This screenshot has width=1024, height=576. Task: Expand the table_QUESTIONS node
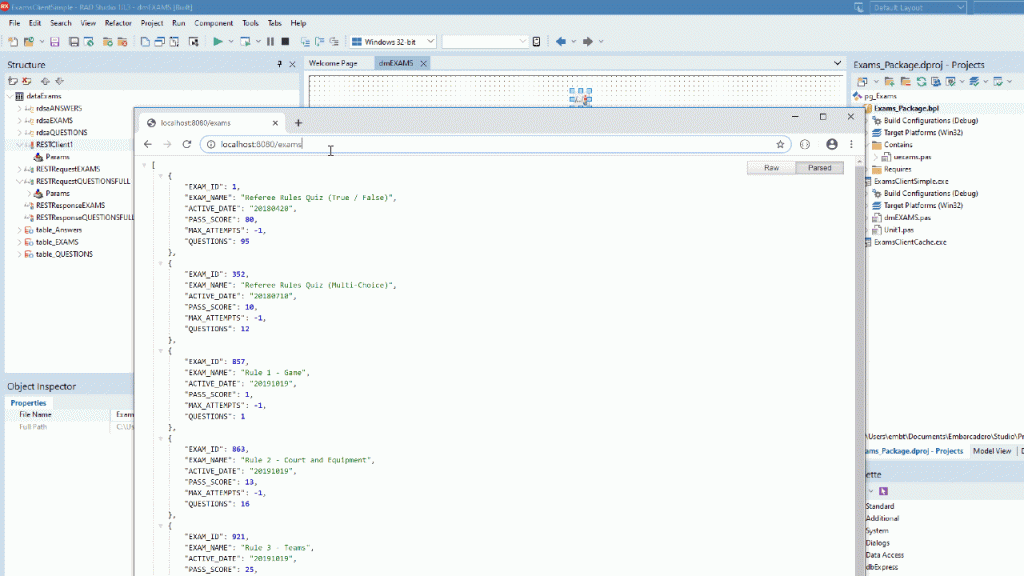(19, 254)
